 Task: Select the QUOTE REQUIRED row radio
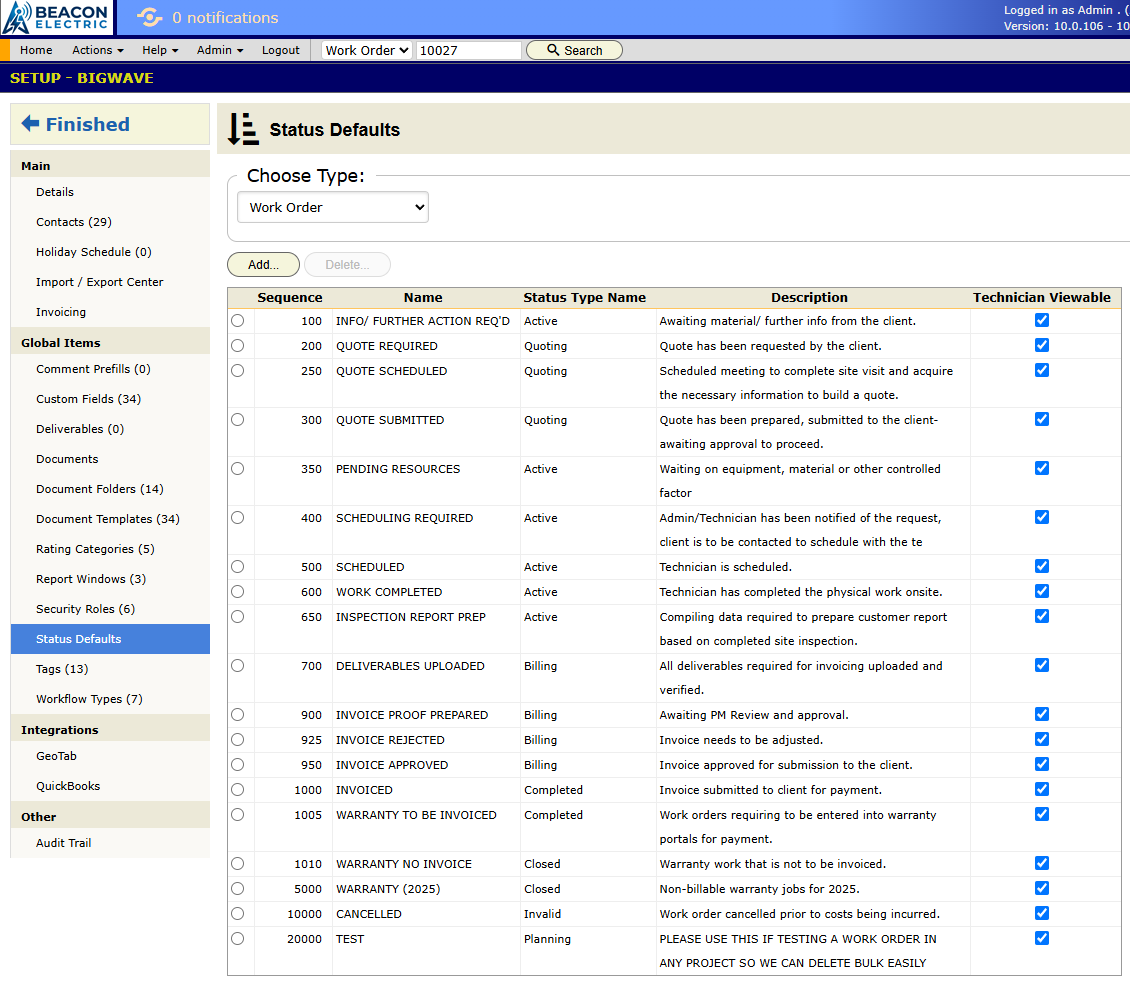pyautogui.click(x=238, y=346)
